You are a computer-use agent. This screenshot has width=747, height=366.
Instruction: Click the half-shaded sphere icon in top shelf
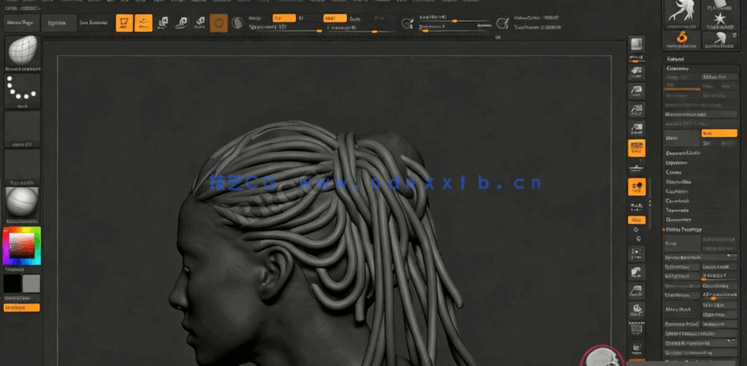click(237, 22)
